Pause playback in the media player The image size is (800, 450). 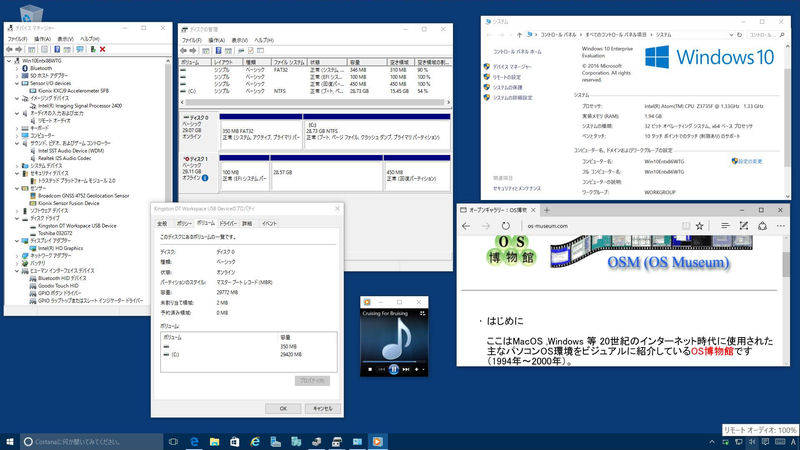click(x=393, y=369)
